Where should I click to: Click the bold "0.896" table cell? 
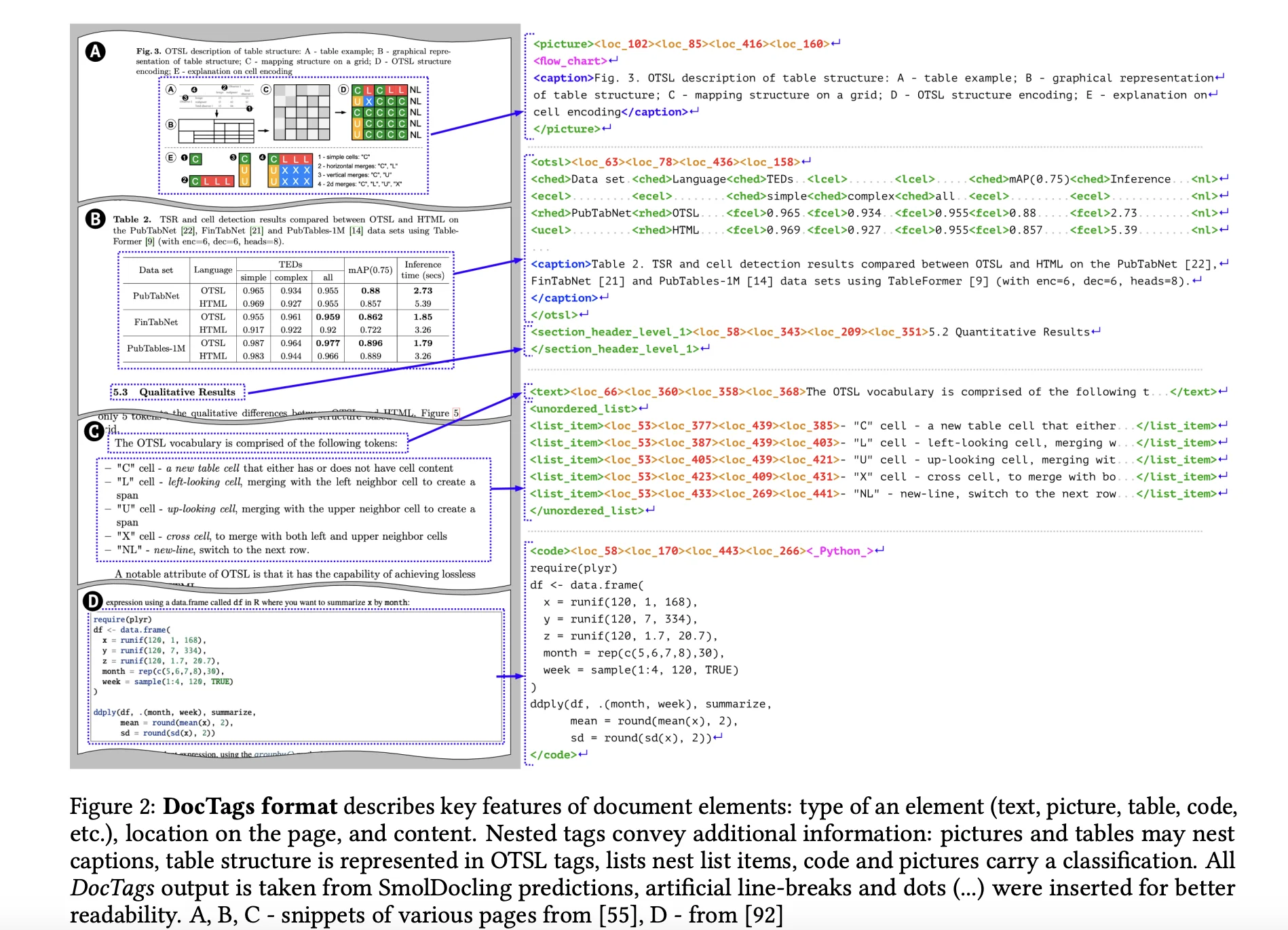[371, 343]
